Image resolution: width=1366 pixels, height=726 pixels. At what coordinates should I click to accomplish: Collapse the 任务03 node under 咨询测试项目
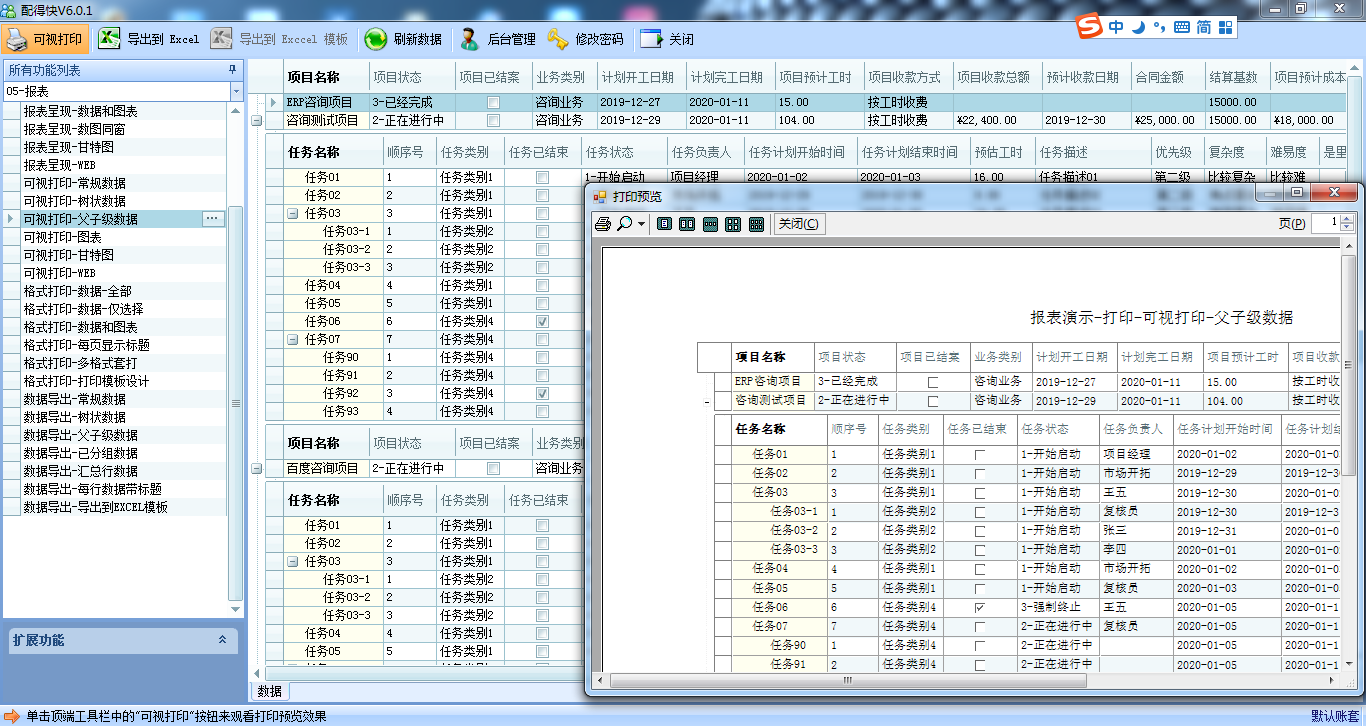pos(292,213)
